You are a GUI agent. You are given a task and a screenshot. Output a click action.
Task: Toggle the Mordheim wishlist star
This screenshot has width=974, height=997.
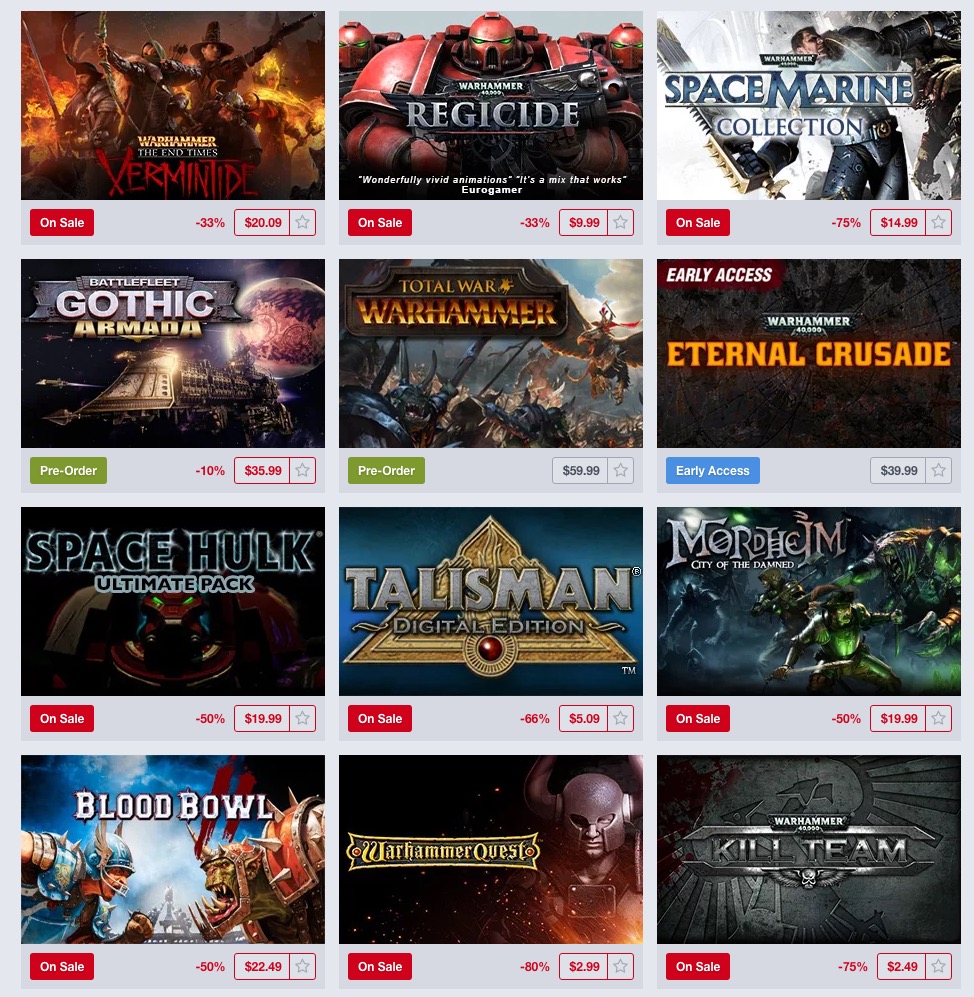pyautogui.click(x=938, y=719)
